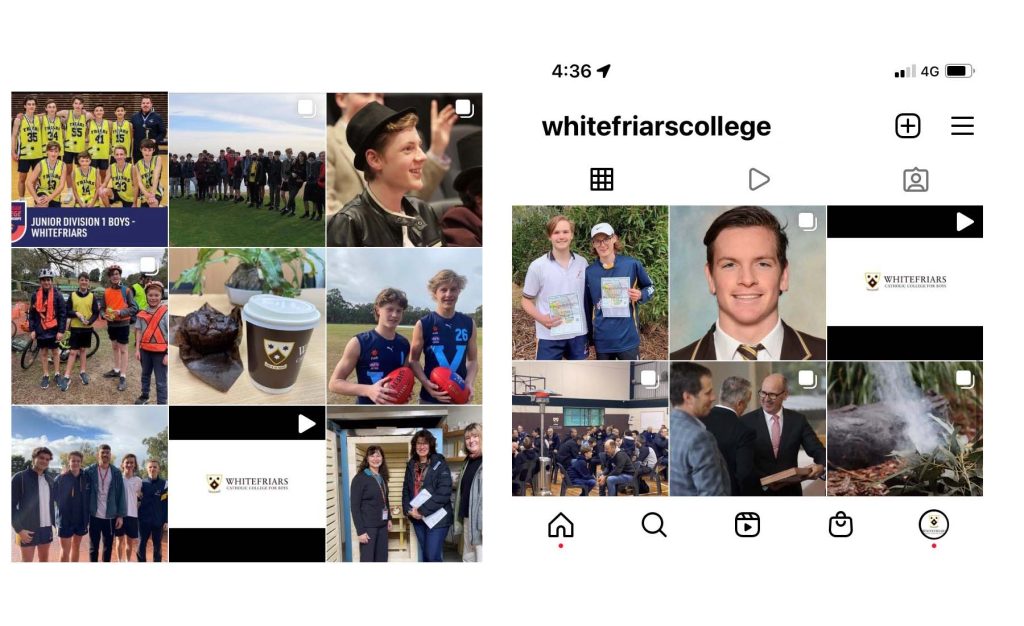Open the coffee cup and muffin post

[x=247, y=326]
